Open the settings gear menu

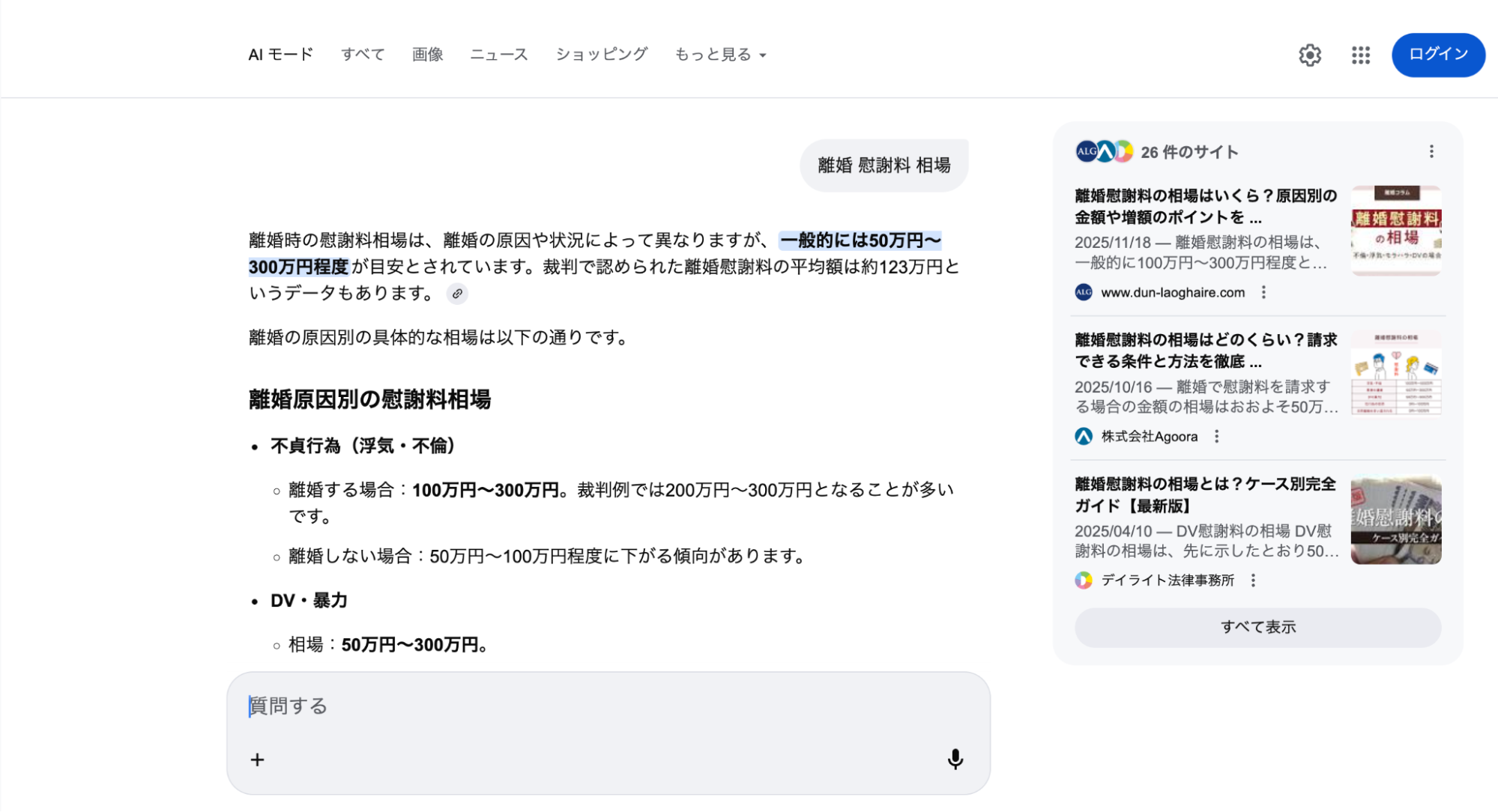pos(1310,55)
